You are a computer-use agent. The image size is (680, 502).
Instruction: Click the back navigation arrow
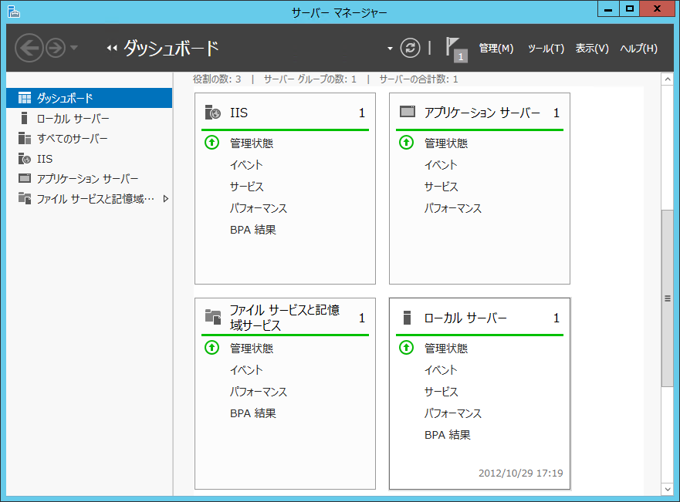(x=29, y=48)
